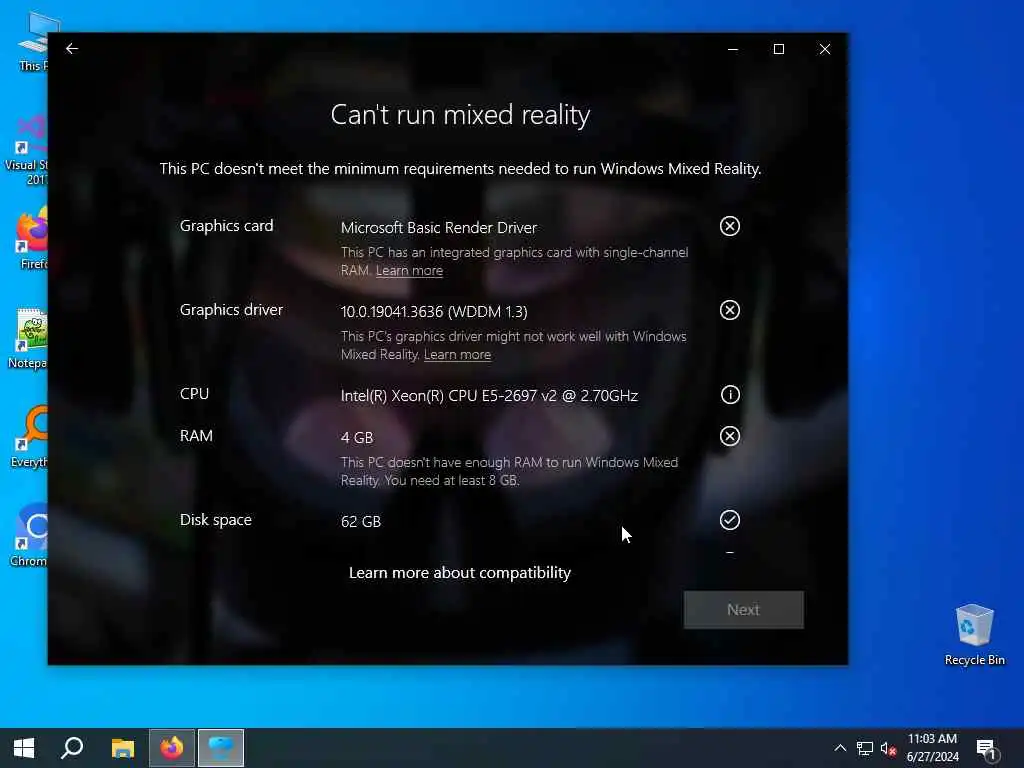Viewport: 1024px width, 768px height.
Task: Click the CPU info status icon
Action: (729, 394)
